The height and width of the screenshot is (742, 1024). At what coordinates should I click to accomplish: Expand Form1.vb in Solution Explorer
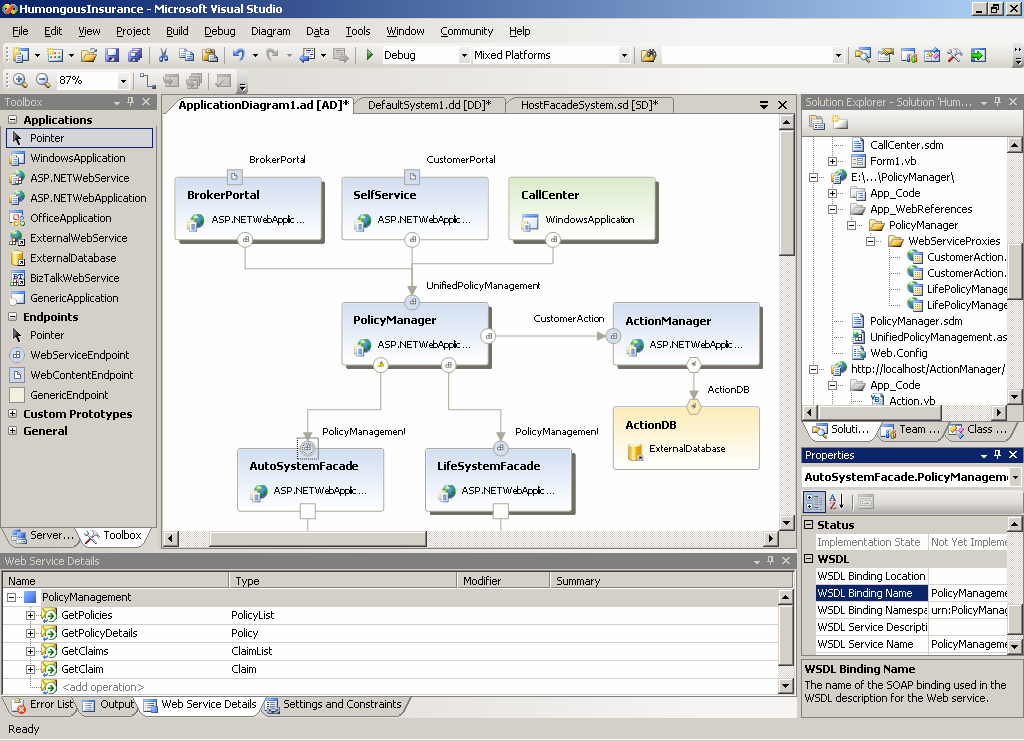832,161
